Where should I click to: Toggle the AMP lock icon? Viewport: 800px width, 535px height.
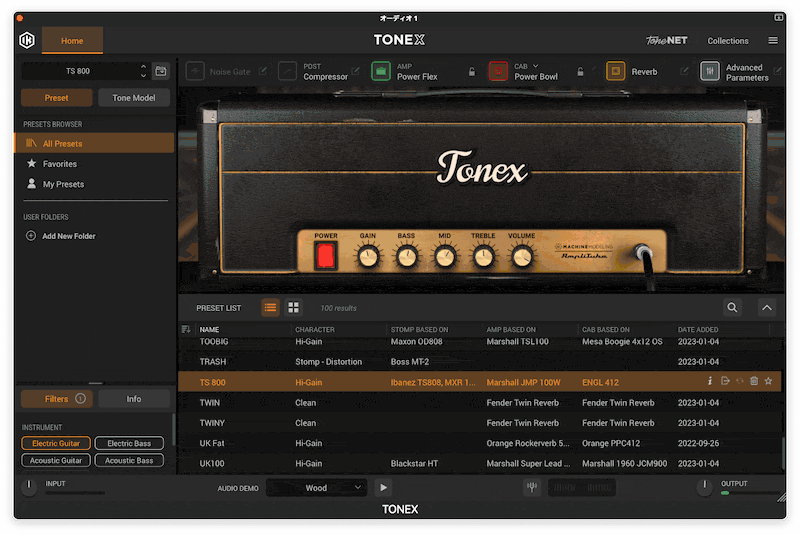click(x=472, y=72)
